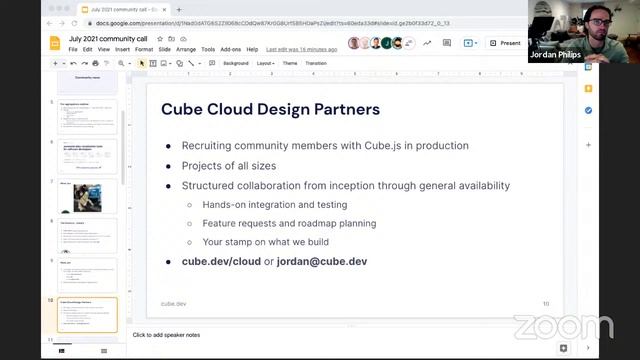
Task: Expand the insert image dropdown arrow
Action: (170, 63)
